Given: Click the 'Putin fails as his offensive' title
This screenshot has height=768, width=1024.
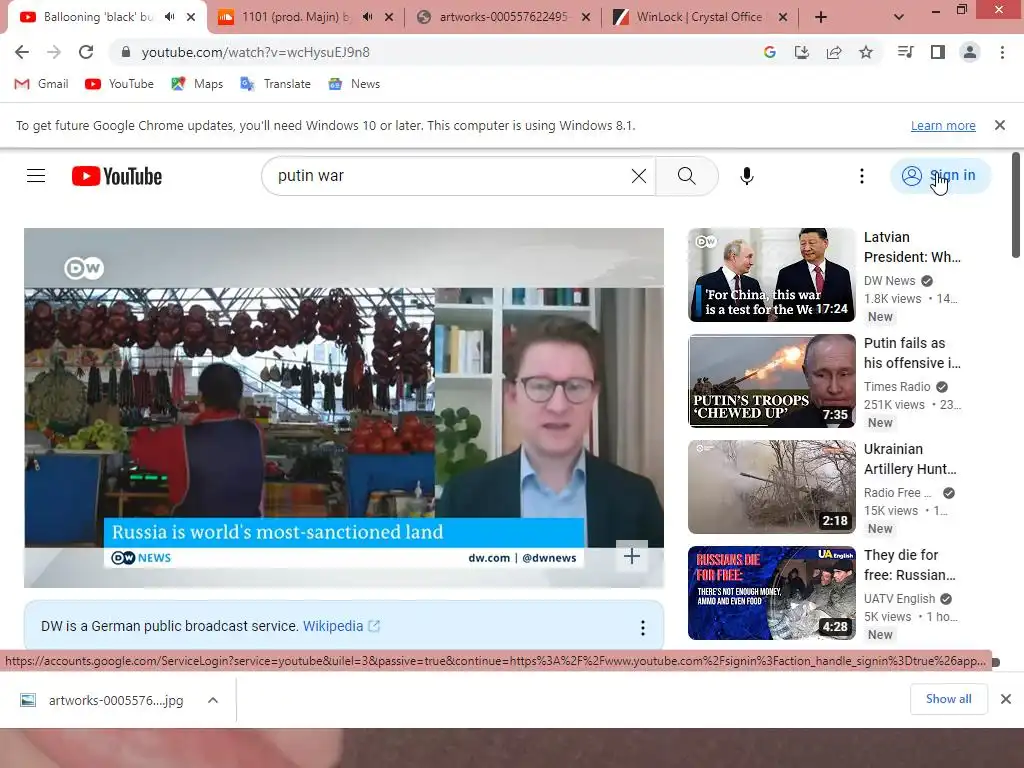Looking at the screenshot, I should pos(912,353).
